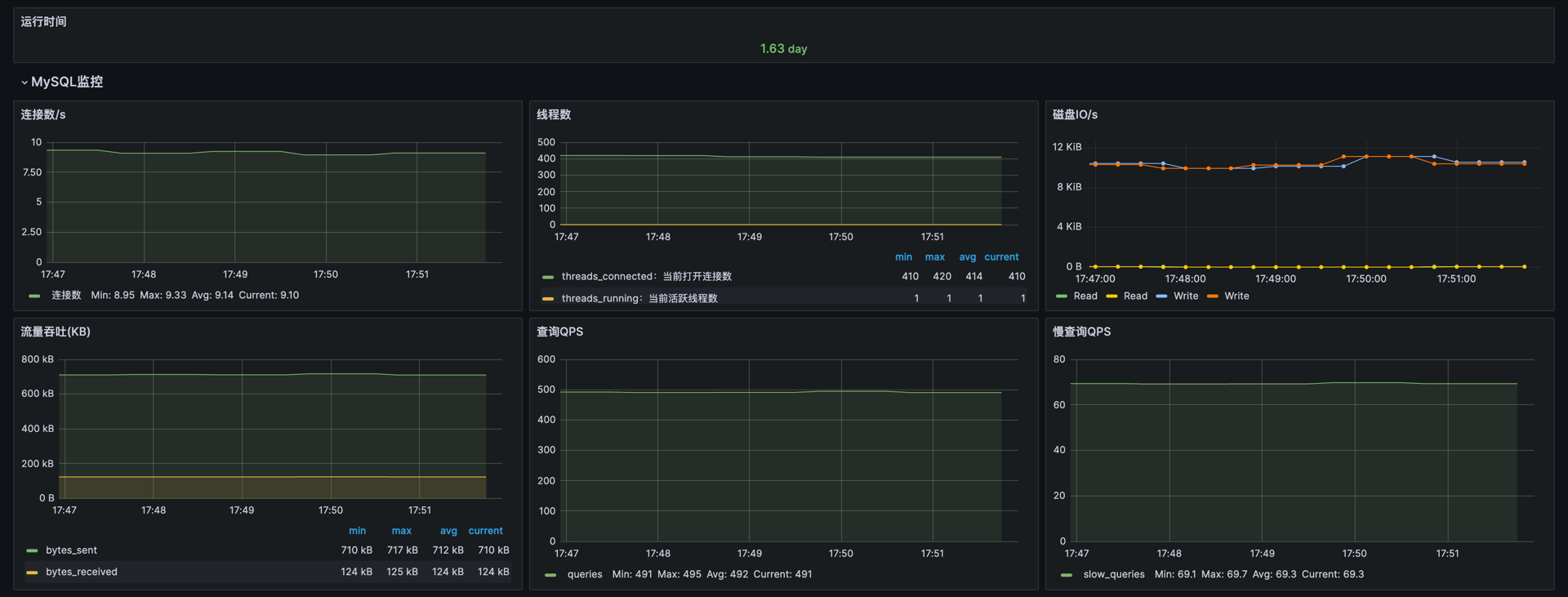Image resolution: width=1568 pixels, height=597 pixels.
Task: Open the 线程数 panel title menu
Action: click(554, 114)
